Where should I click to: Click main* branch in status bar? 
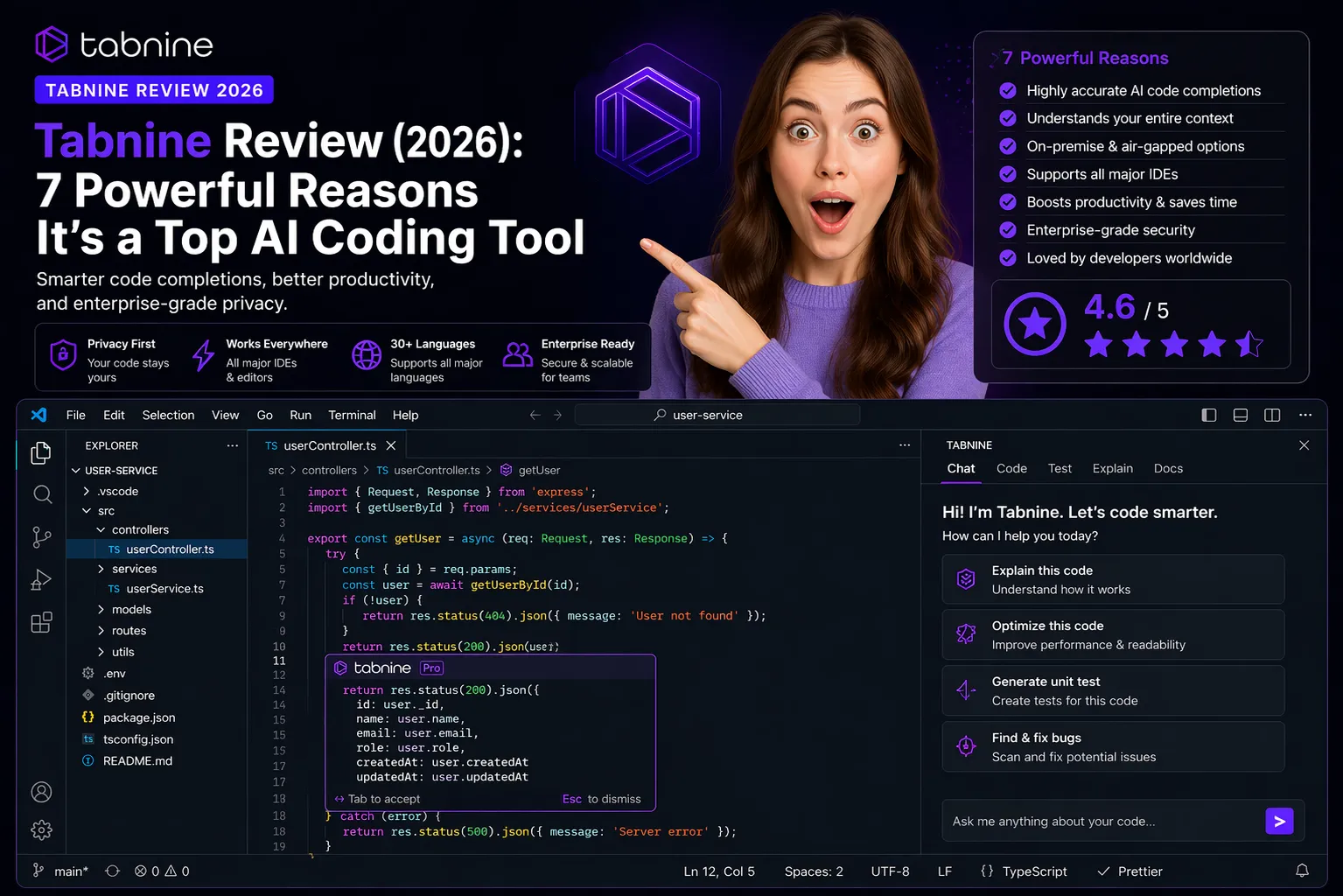(60, 871)
